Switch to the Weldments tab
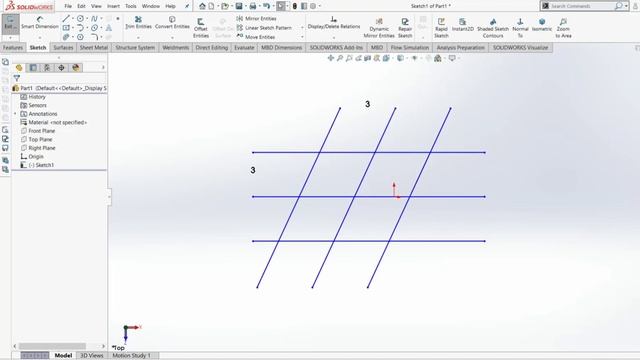 coord(176,48)
